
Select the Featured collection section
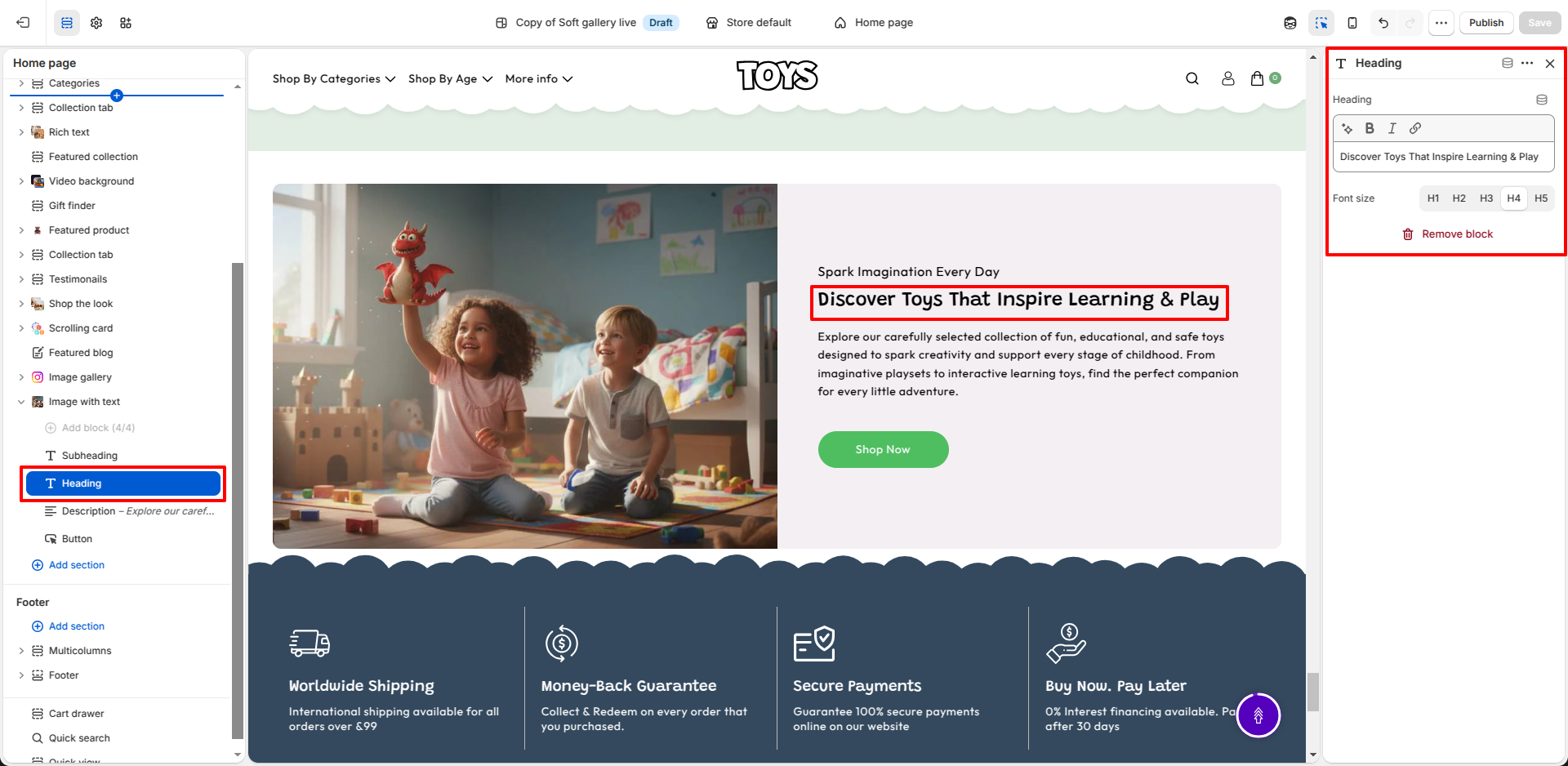(x=93, y=157)
